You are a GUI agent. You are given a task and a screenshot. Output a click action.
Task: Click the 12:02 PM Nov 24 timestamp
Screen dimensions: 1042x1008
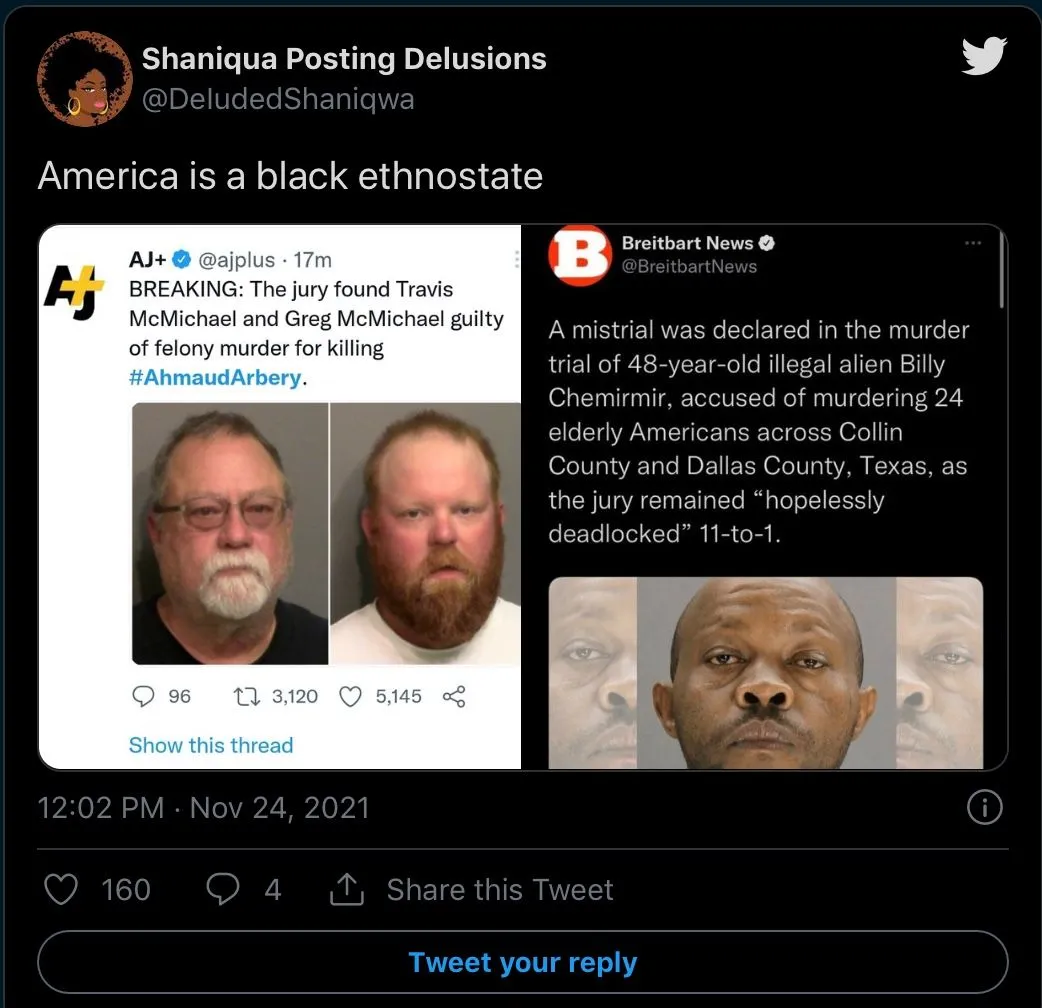pyautogui.click(x=203, y=808)
